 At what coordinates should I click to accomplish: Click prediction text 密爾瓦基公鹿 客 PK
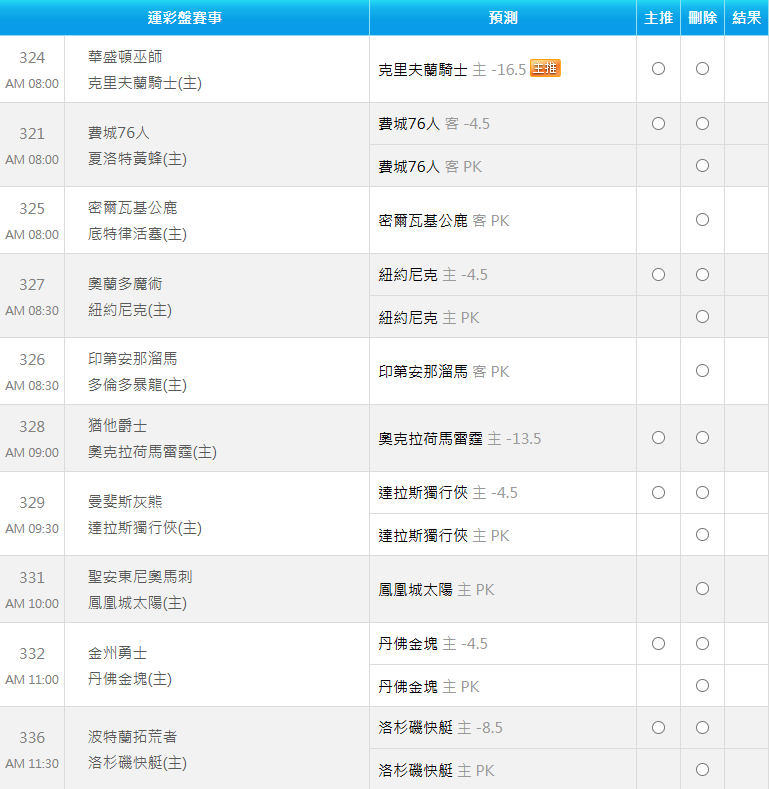coord(444,220)
